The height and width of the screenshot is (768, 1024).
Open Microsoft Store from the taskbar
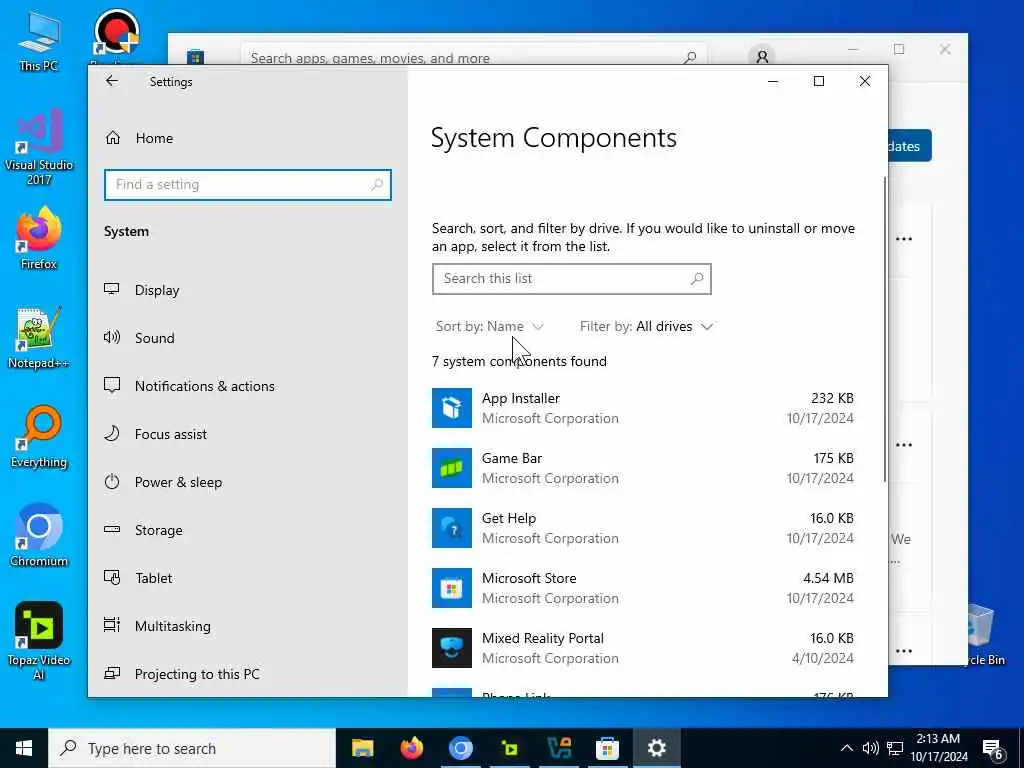coord(607,748)
